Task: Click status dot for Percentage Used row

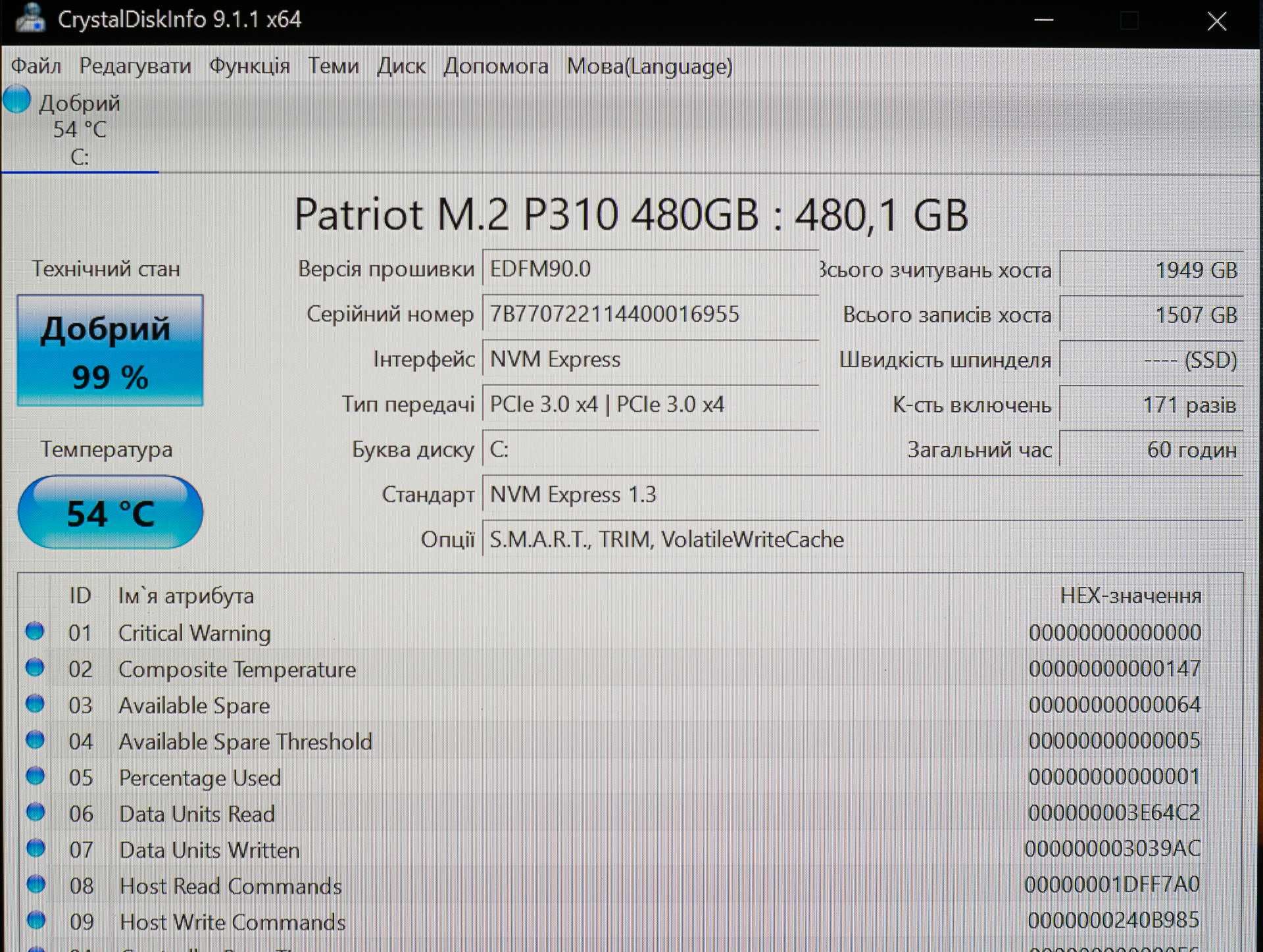Action: click(35, 776)
